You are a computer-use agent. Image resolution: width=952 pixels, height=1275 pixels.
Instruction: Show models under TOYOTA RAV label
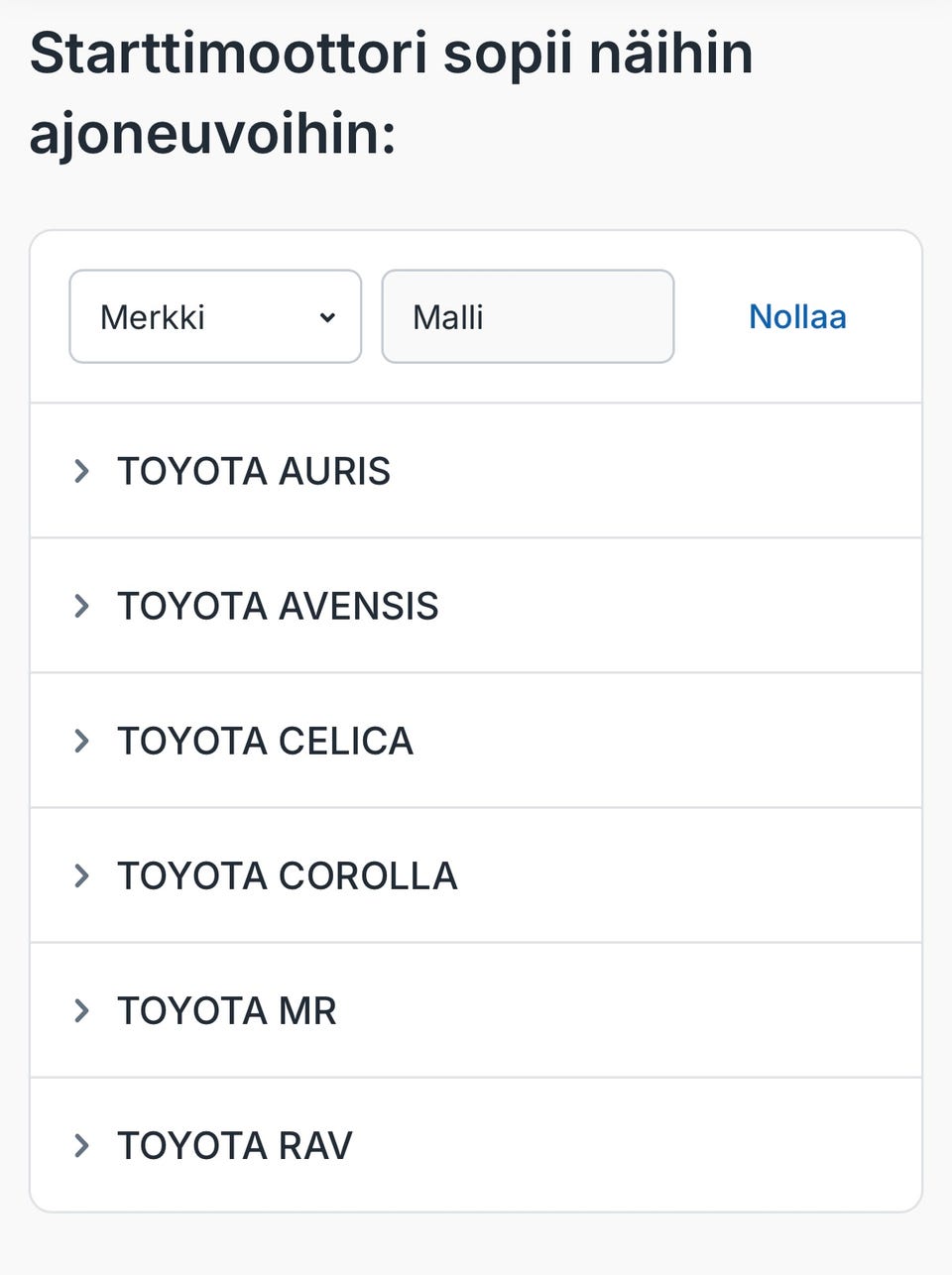point(235,1145)
